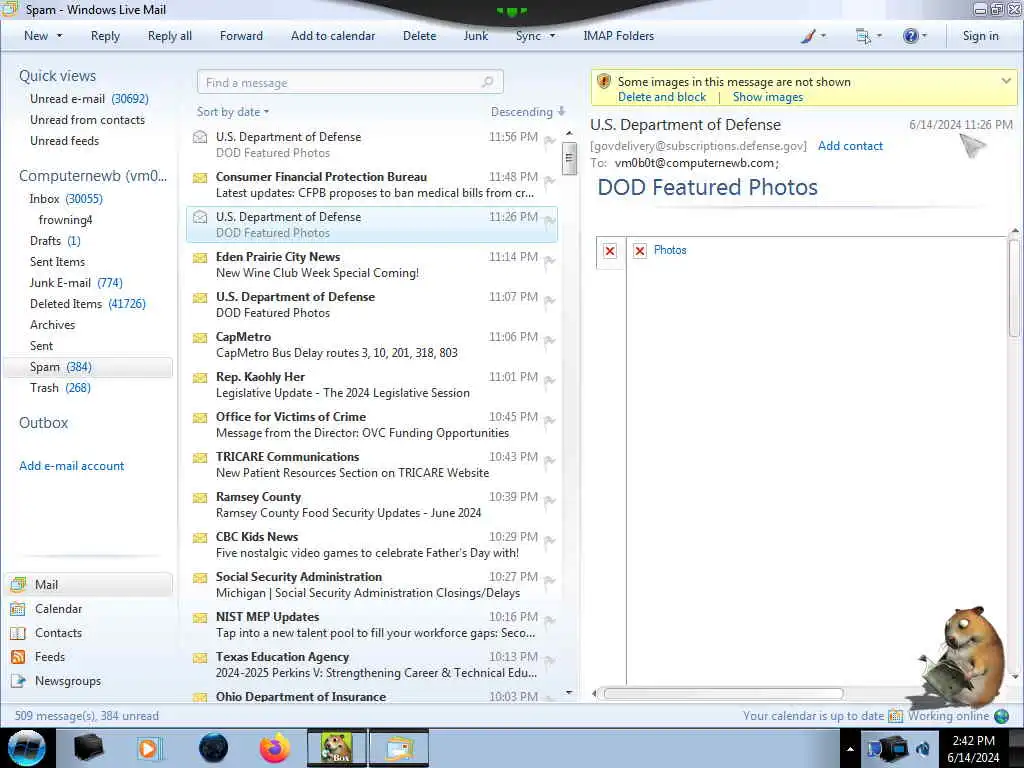Image resolution: width=1024 pixels, height=768 pixels.
Task: Click Add e-mail account link
Action: click(71, 466)
